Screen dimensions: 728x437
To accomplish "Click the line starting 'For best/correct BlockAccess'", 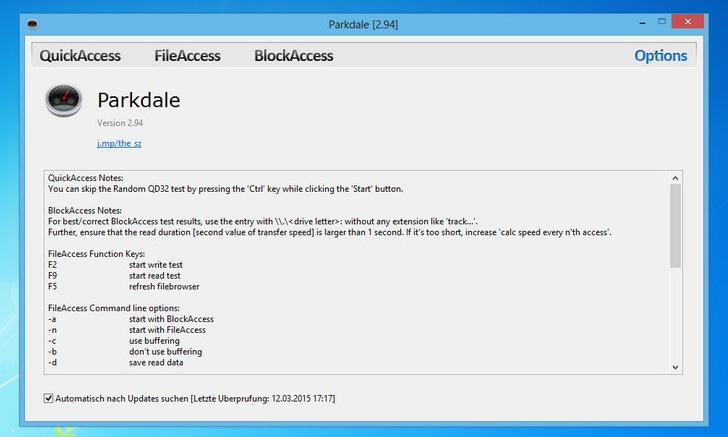I will 263,222.
